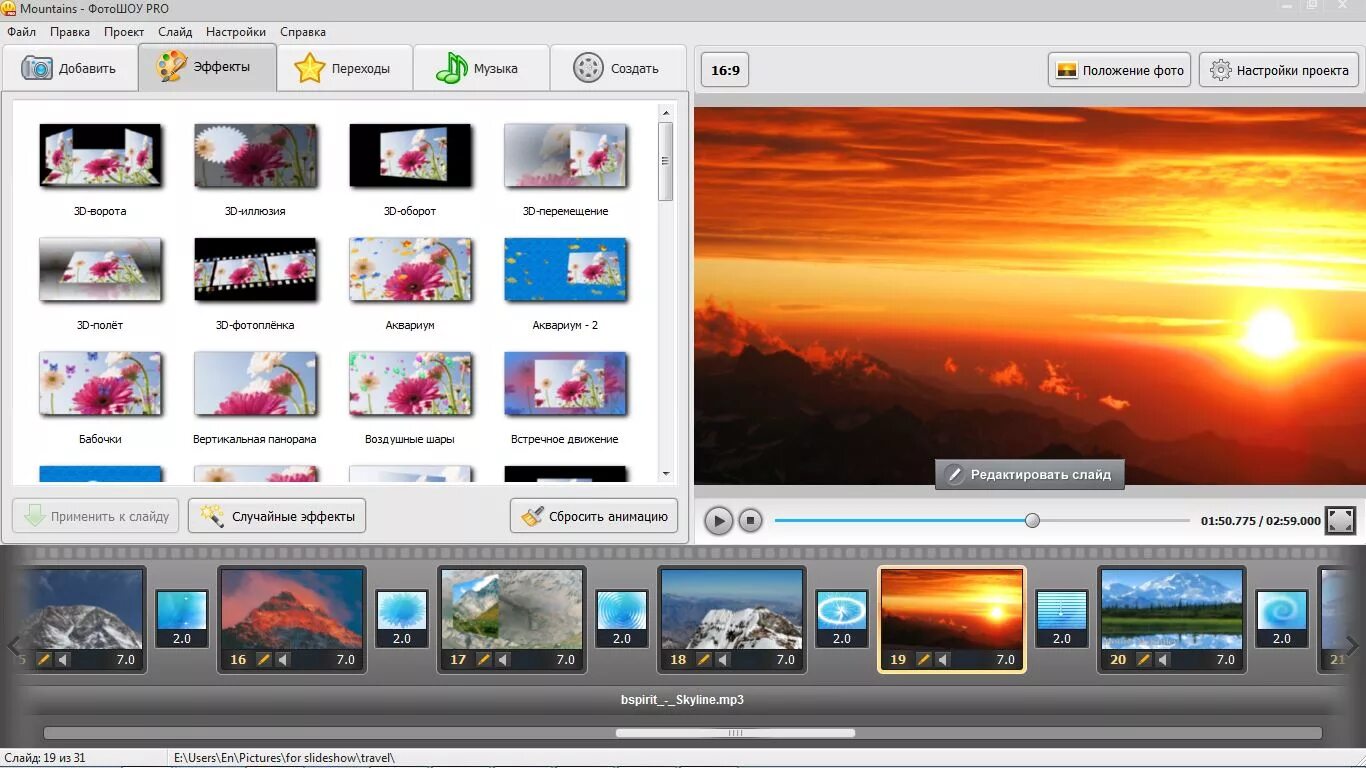Edit slide 18 with pencil icon
This screenshot has height=768, width=1366.
click(704, 659)
